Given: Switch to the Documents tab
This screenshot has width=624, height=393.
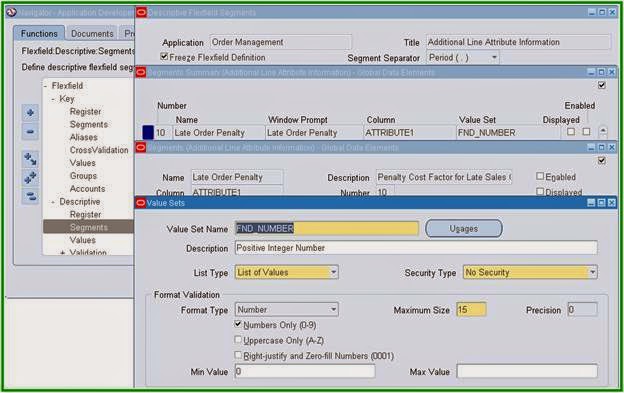Looking at the screenshot, I should pos(92,34).
